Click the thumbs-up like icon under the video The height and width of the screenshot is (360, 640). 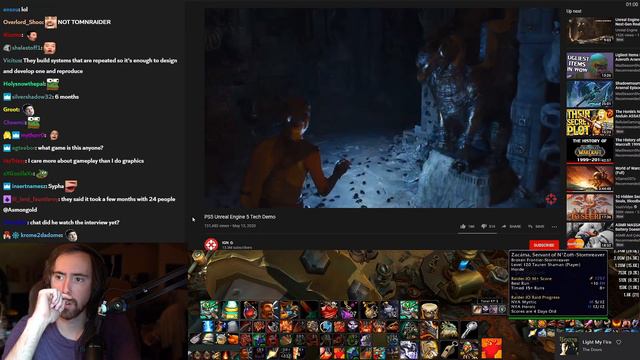[x=462, y=226]
